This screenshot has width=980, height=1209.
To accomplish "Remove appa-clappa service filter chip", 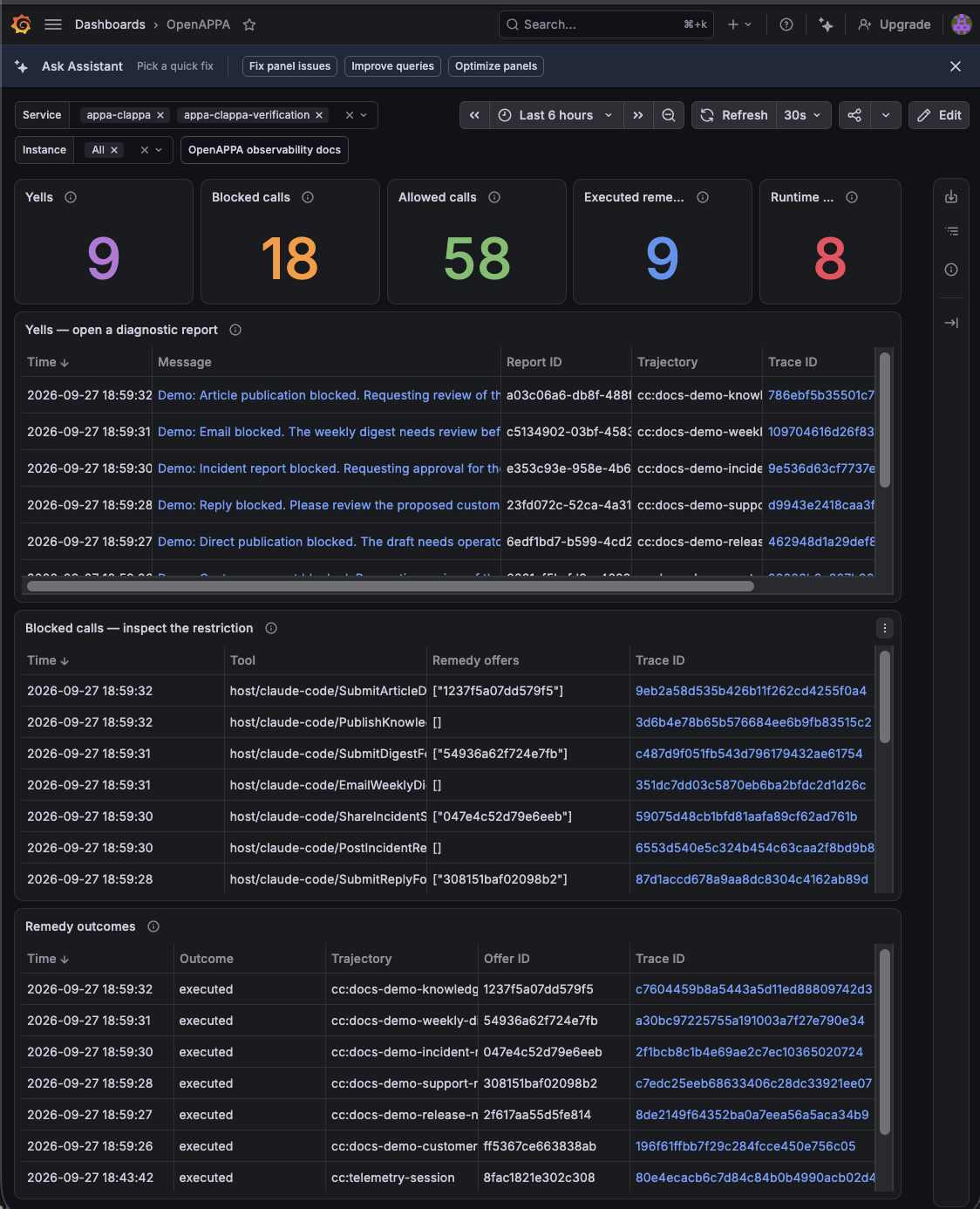I will (x=160, y=115).
